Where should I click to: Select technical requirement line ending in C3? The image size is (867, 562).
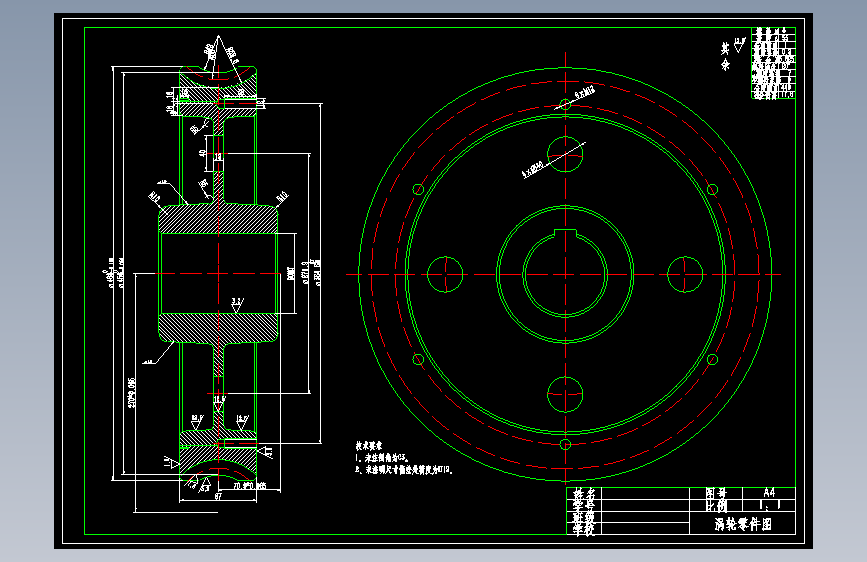click(x=383, y=458)
